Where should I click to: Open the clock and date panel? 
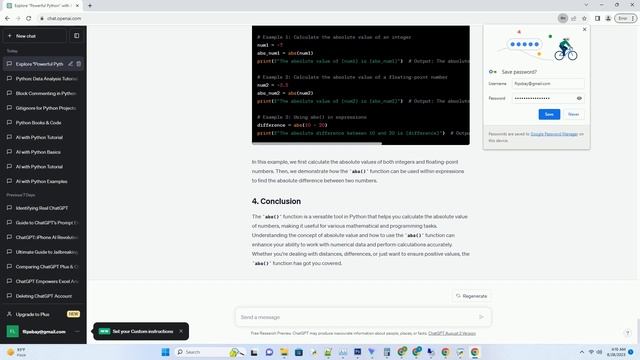coord(616,352)
